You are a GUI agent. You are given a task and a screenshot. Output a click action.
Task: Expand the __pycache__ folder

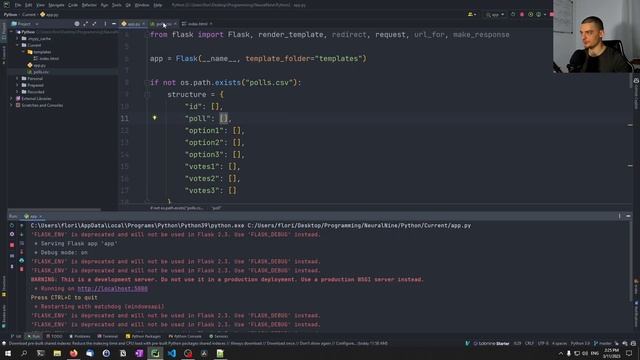[x=18, y=38]
